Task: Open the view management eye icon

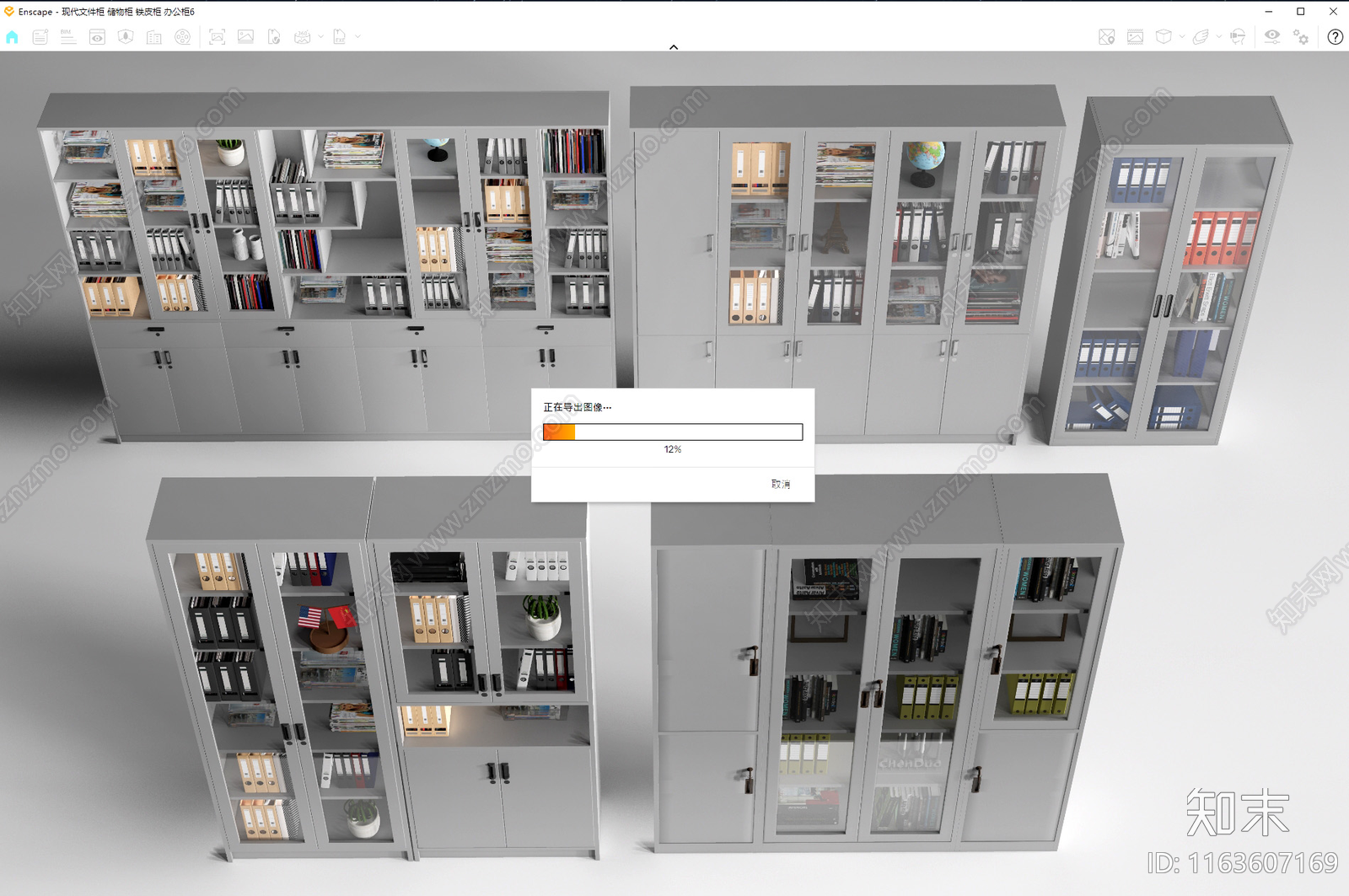Action: [97, 37]
